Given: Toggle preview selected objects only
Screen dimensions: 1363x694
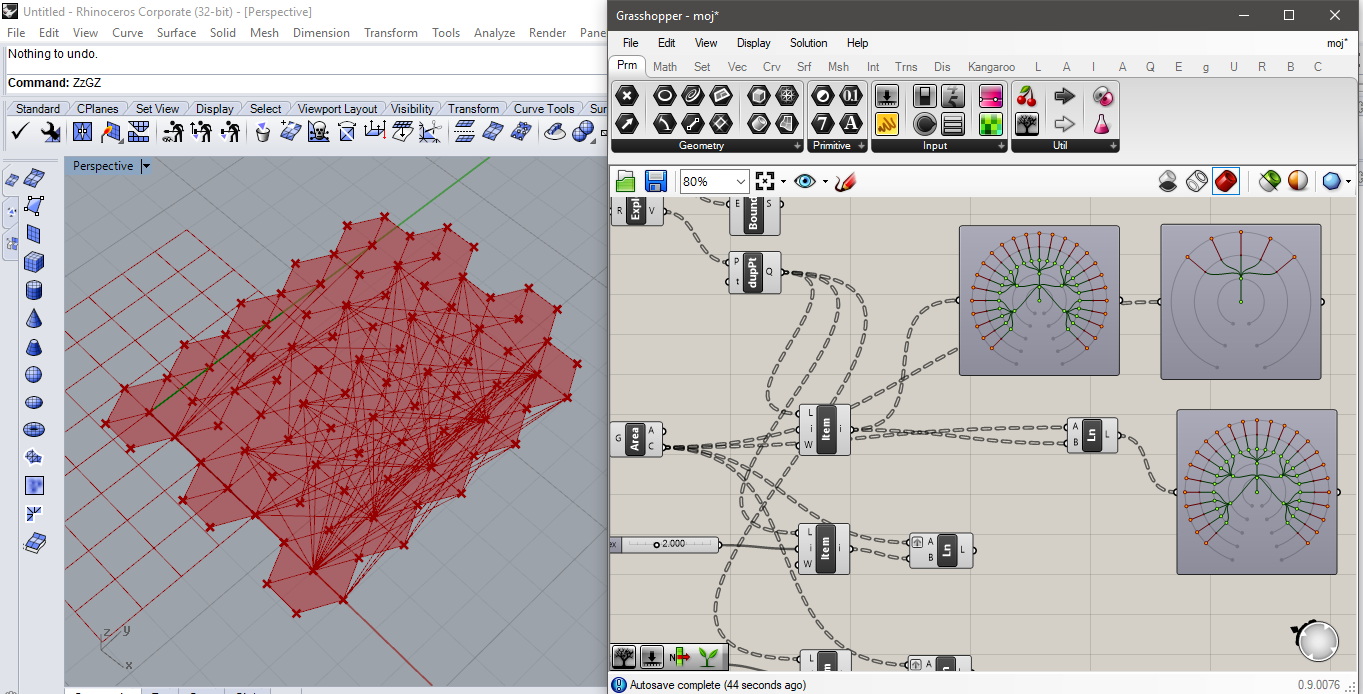Looking at the screenshot, I should (x=1269, y=181).
